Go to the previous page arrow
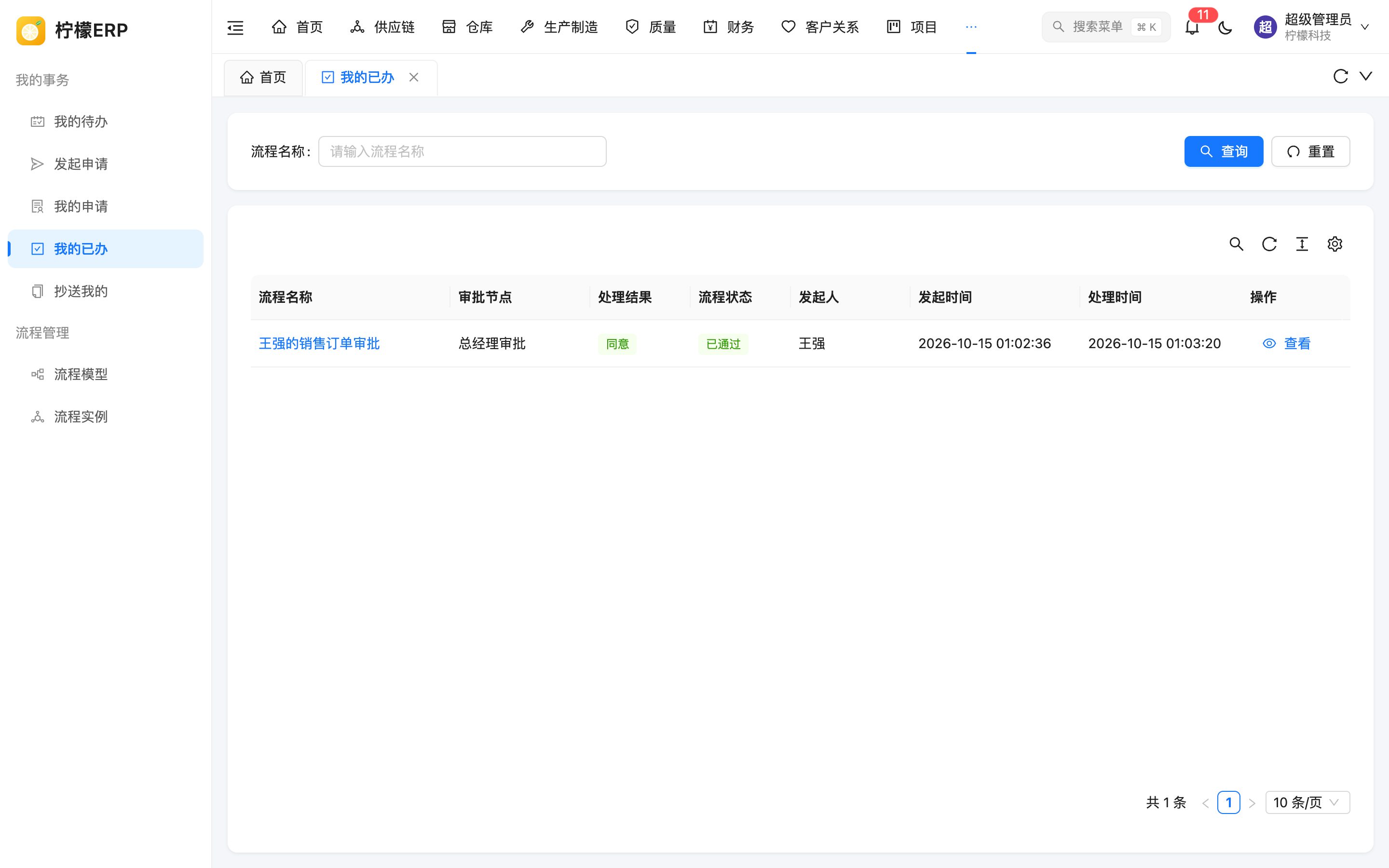Viewport: 1389px width, 868px height. (x=1205, y=802)
